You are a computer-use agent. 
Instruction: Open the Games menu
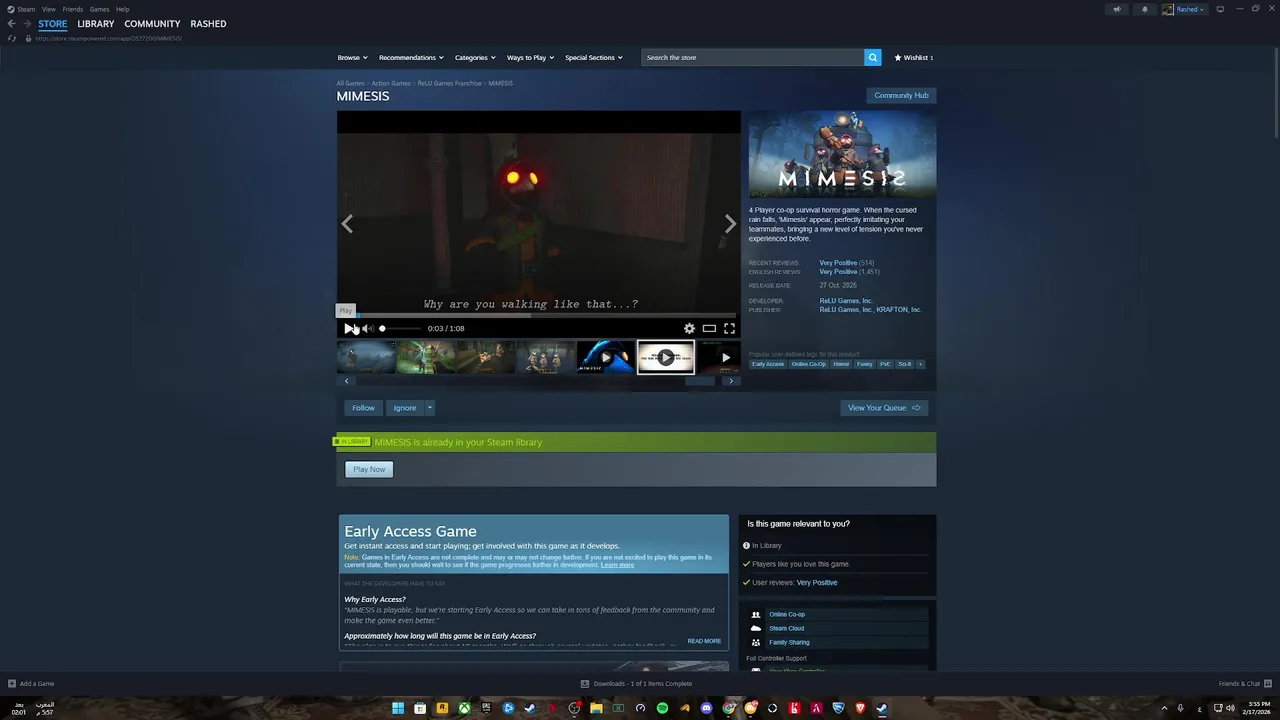(99, 9)
